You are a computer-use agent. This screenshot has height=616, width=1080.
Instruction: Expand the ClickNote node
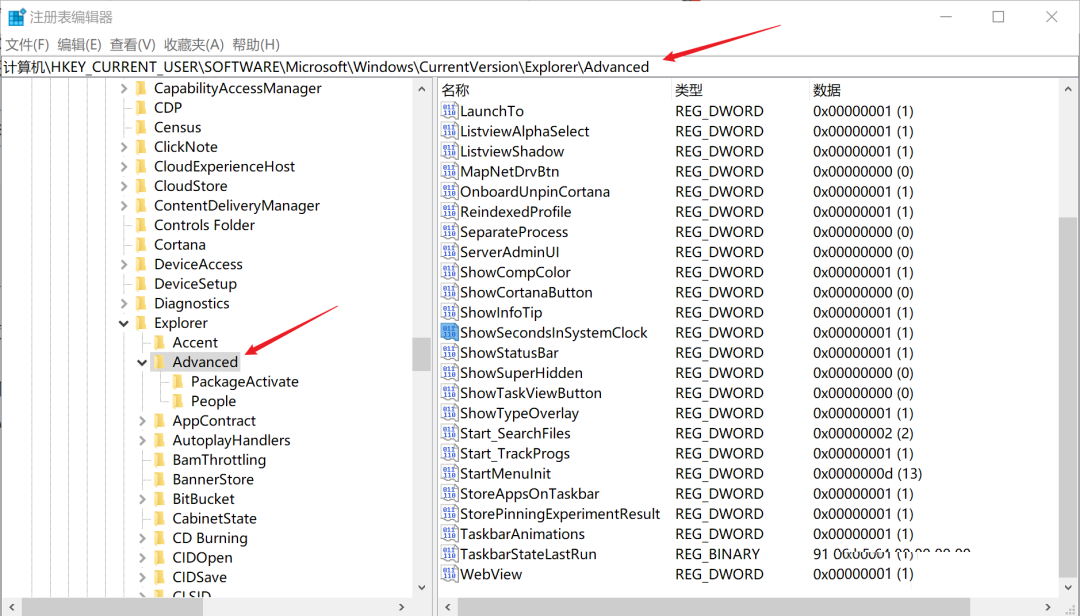tap(123, 147)
